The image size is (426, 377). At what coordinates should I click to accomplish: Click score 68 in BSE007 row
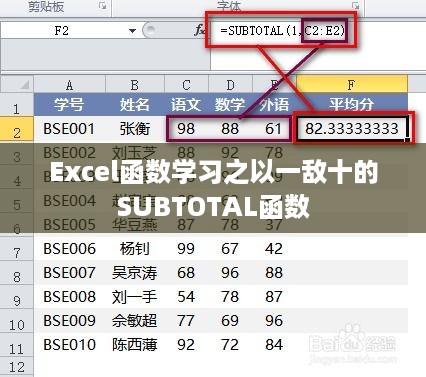tap(186, 273)
